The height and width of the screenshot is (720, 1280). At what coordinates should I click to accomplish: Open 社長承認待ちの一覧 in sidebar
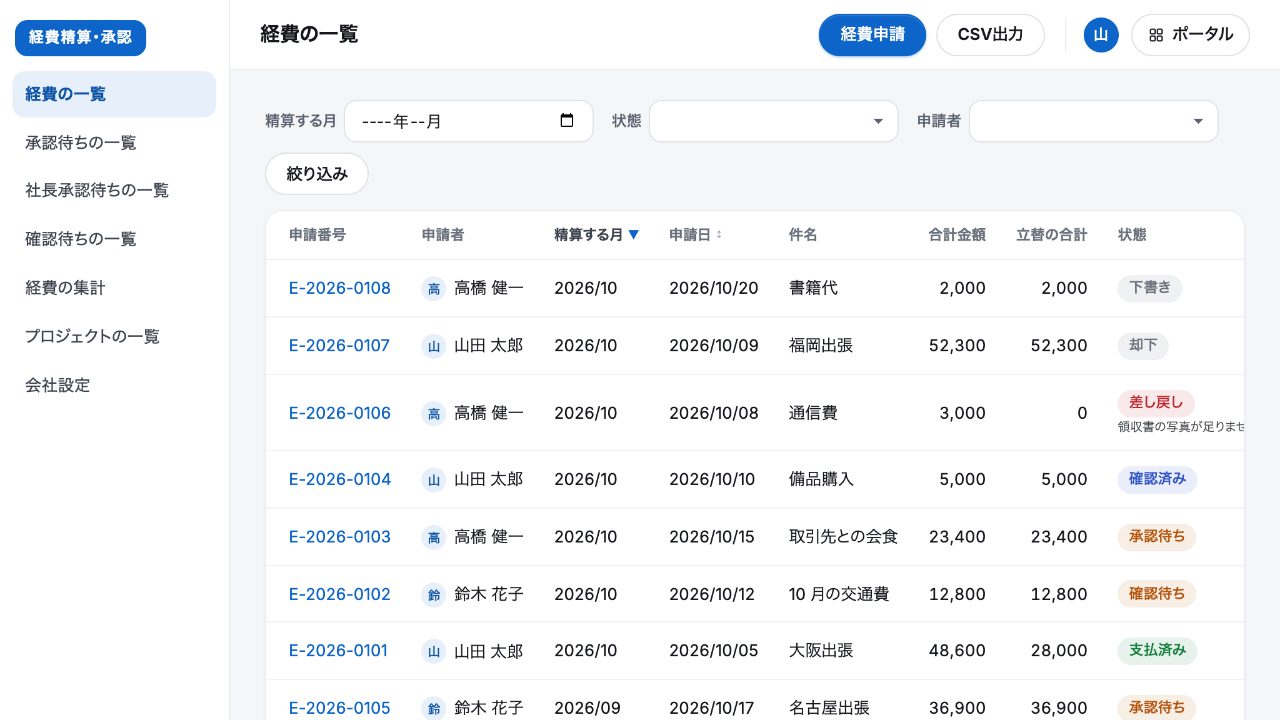click(x=114, y=191)
